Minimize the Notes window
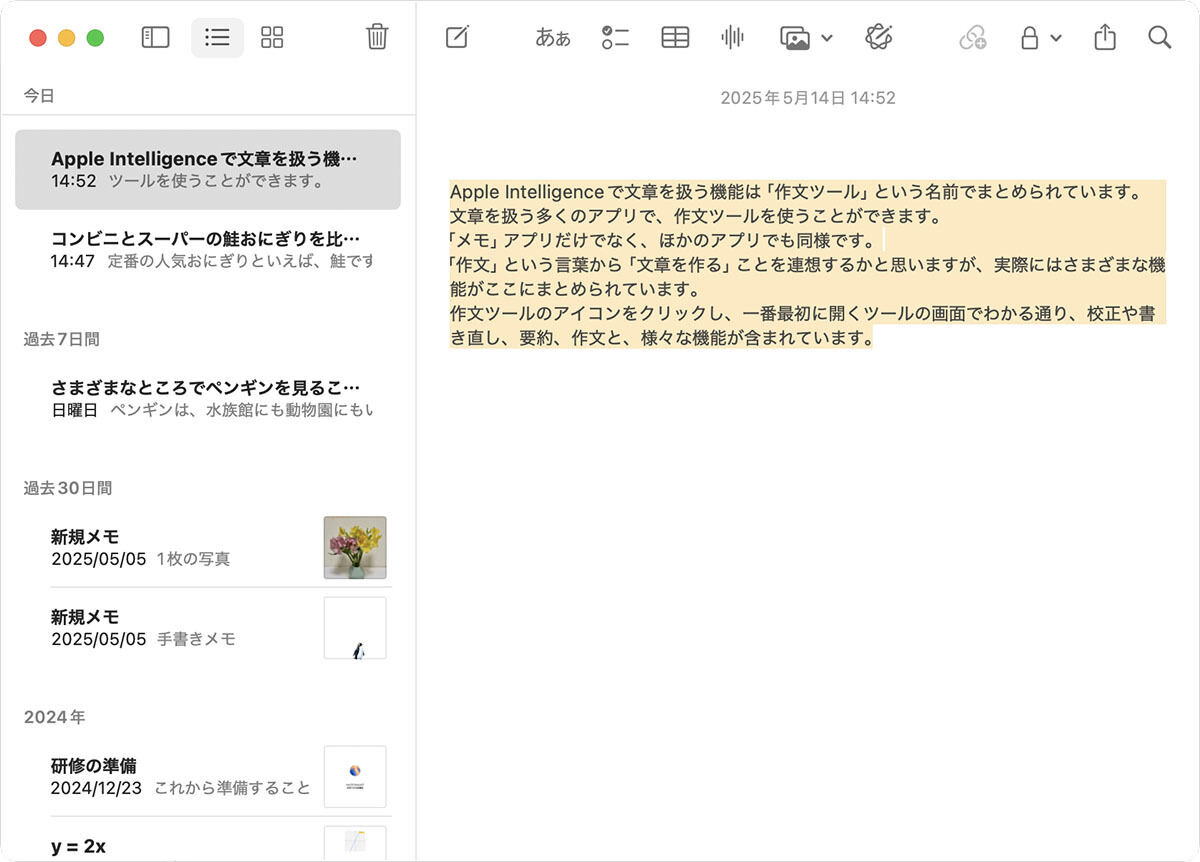Viewport: 1200px width, 862px height. 67,38
